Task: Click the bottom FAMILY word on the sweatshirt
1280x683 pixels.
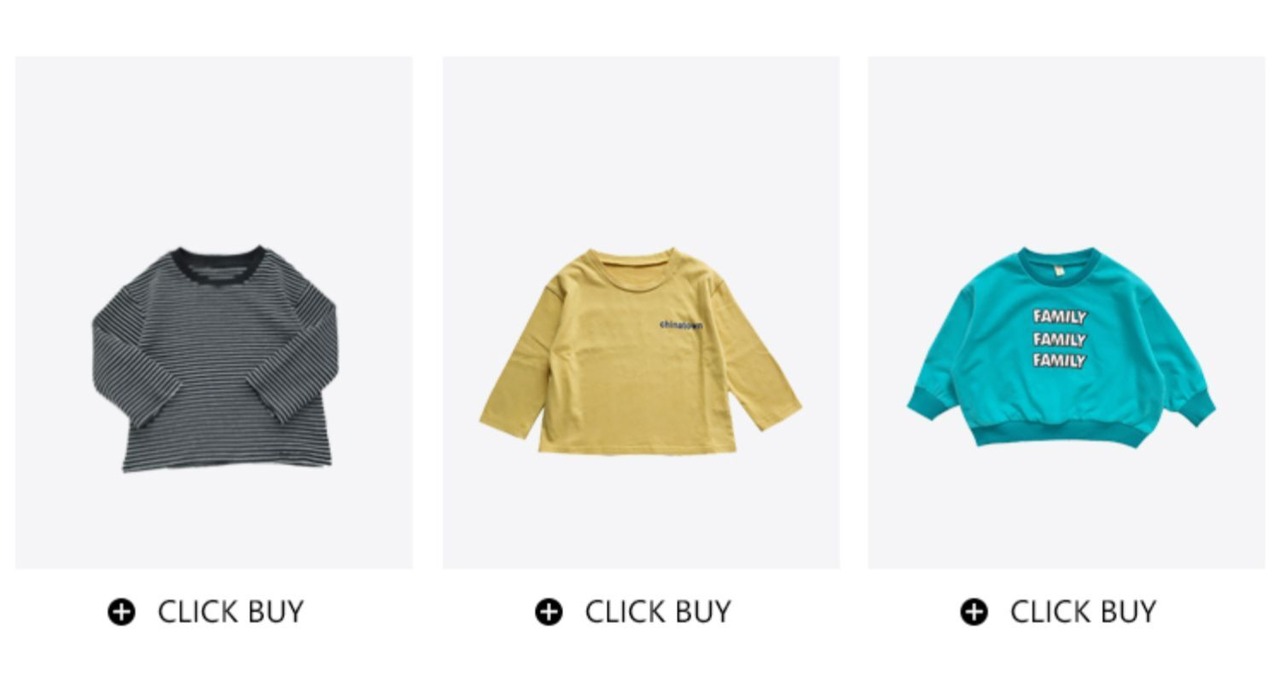Action: coord(1060,361)
